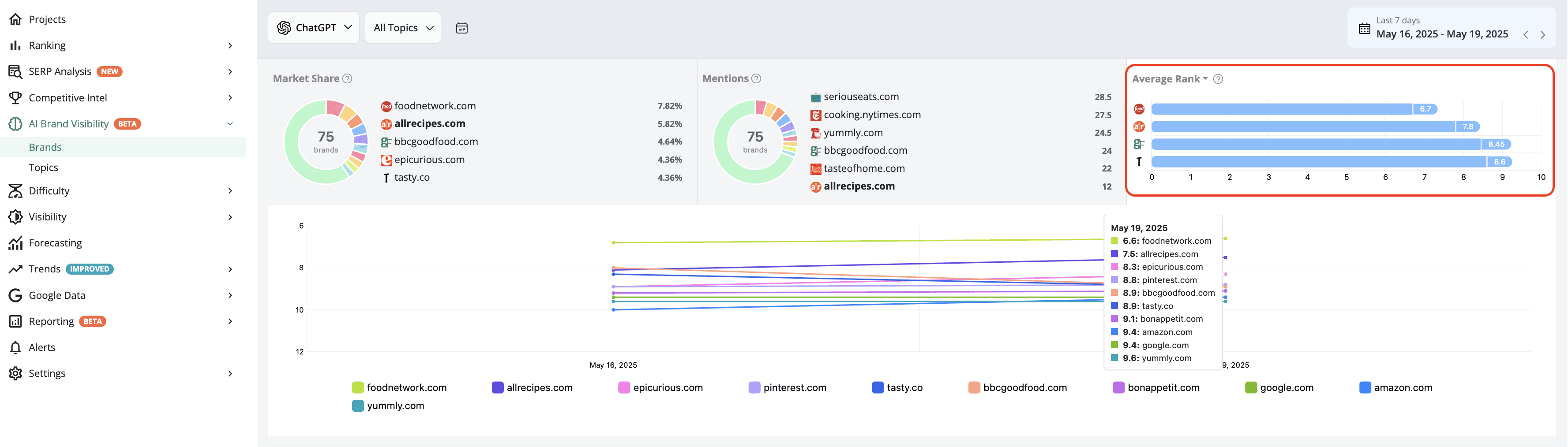Collapse the AI Brand Visibility chevron
The width and height of the screenshot is (1568, 447).
click(230, 124)
